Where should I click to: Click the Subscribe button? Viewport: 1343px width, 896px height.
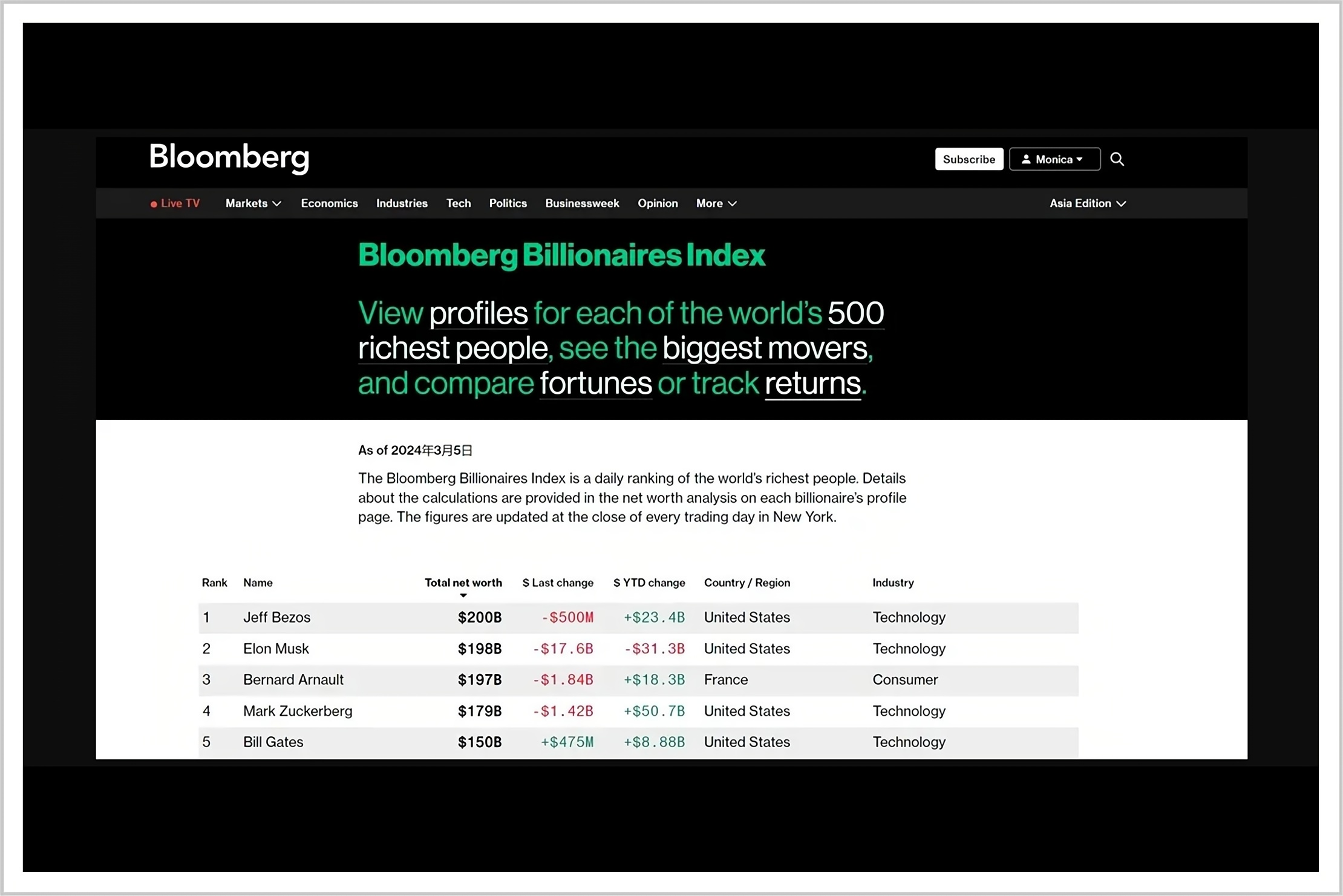click(x=969, y=159)
